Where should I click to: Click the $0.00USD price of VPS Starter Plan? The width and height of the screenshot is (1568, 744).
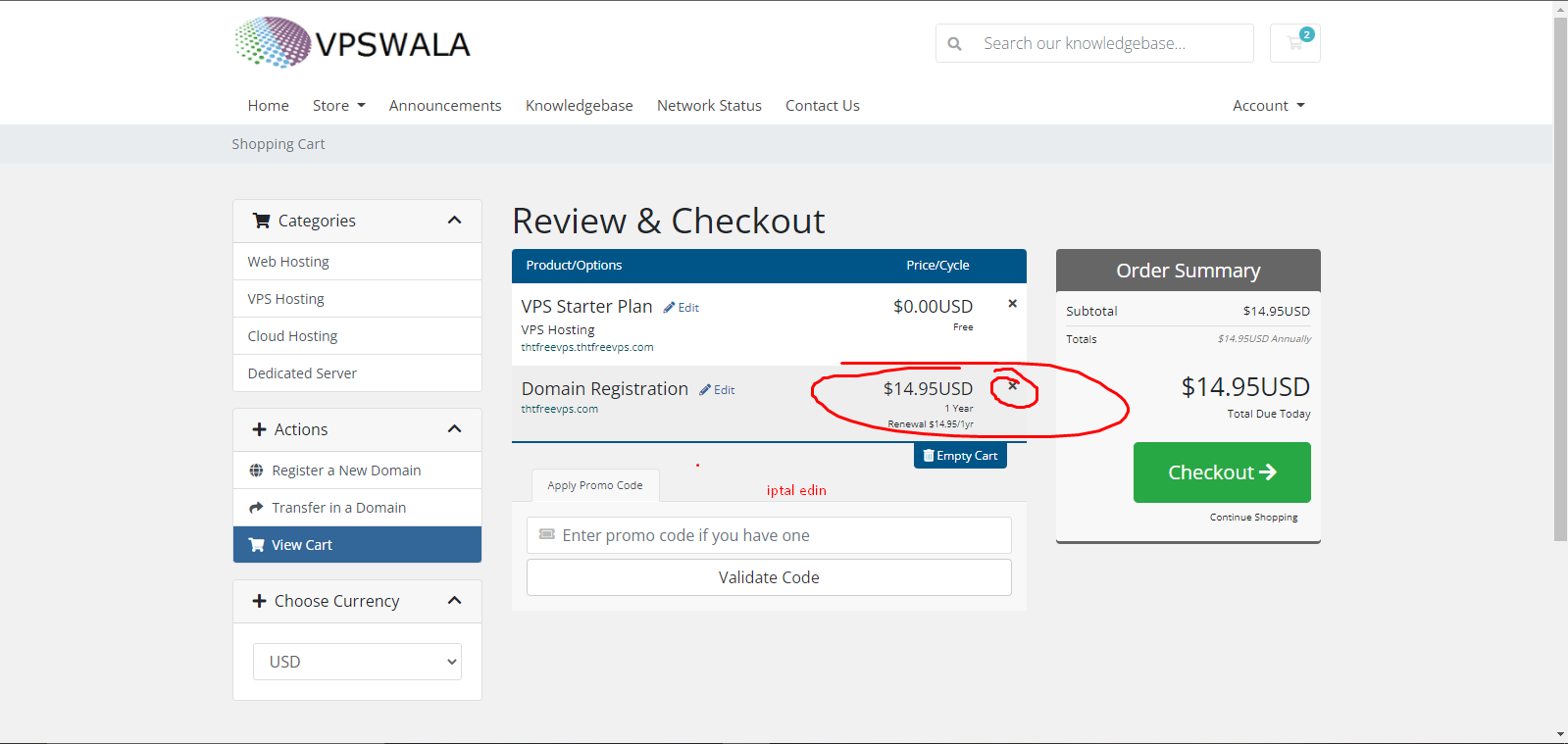click(933, 307)
